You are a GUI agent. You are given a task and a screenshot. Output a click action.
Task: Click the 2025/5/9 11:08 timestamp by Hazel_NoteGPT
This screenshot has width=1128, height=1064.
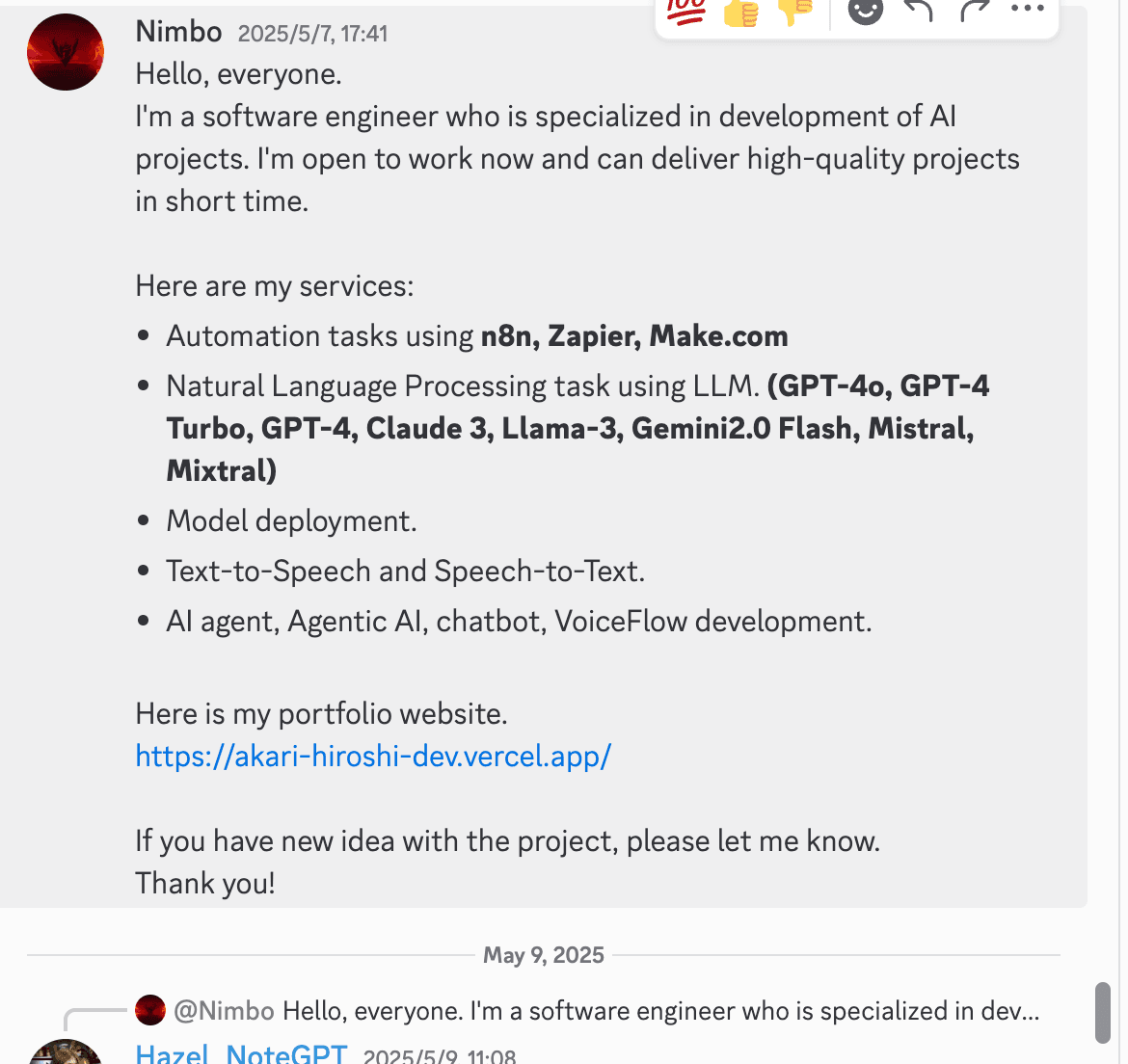(440, 1056)
